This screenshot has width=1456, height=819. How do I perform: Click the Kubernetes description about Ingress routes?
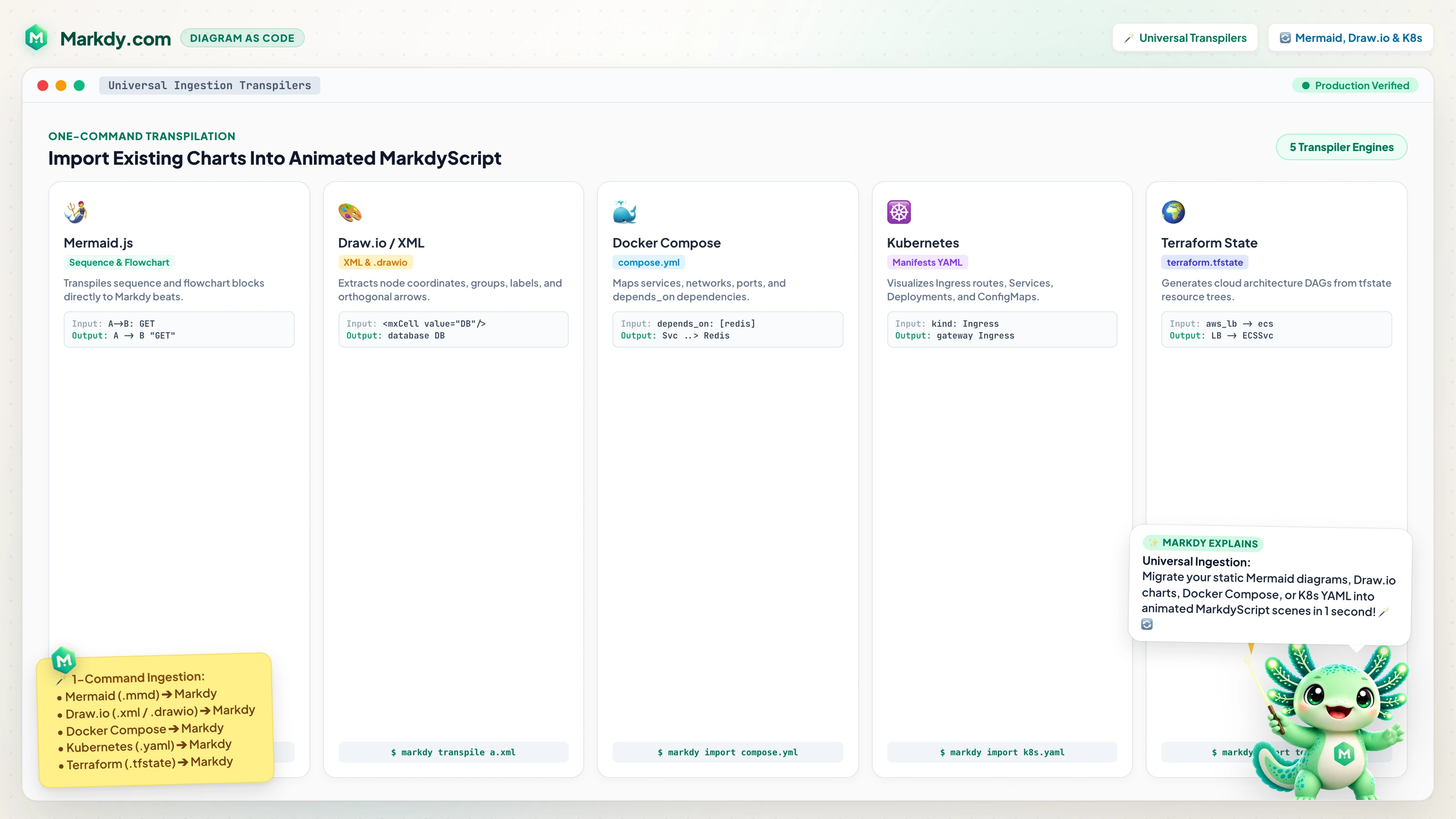tap(970, 289)
